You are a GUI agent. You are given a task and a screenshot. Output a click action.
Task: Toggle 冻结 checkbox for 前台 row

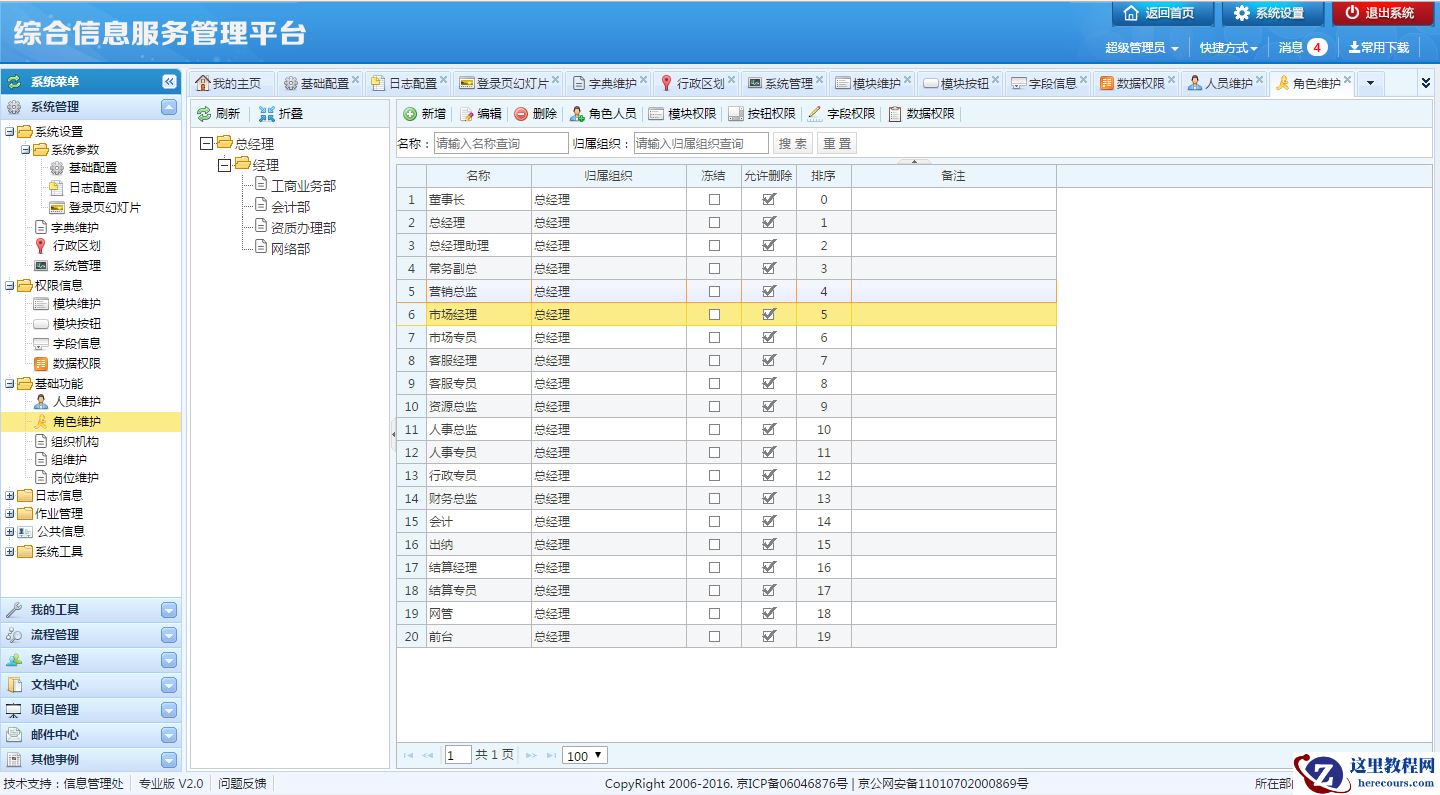pyautogui.click(x=714, y=636)
